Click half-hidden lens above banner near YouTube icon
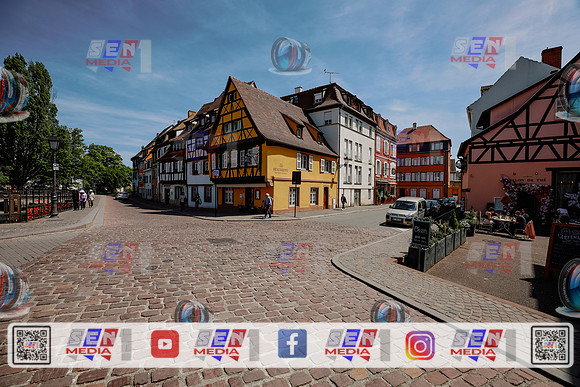 193,311
